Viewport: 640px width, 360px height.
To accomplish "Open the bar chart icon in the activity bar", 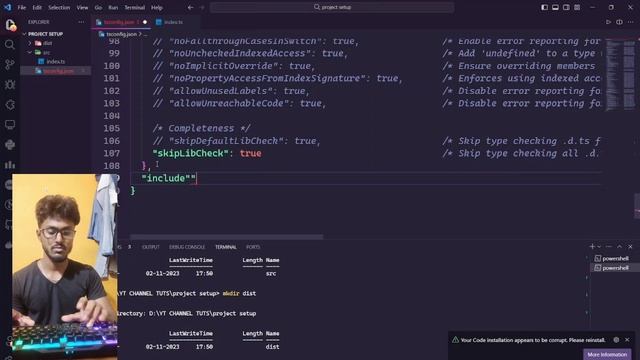I will coord(10,164).
